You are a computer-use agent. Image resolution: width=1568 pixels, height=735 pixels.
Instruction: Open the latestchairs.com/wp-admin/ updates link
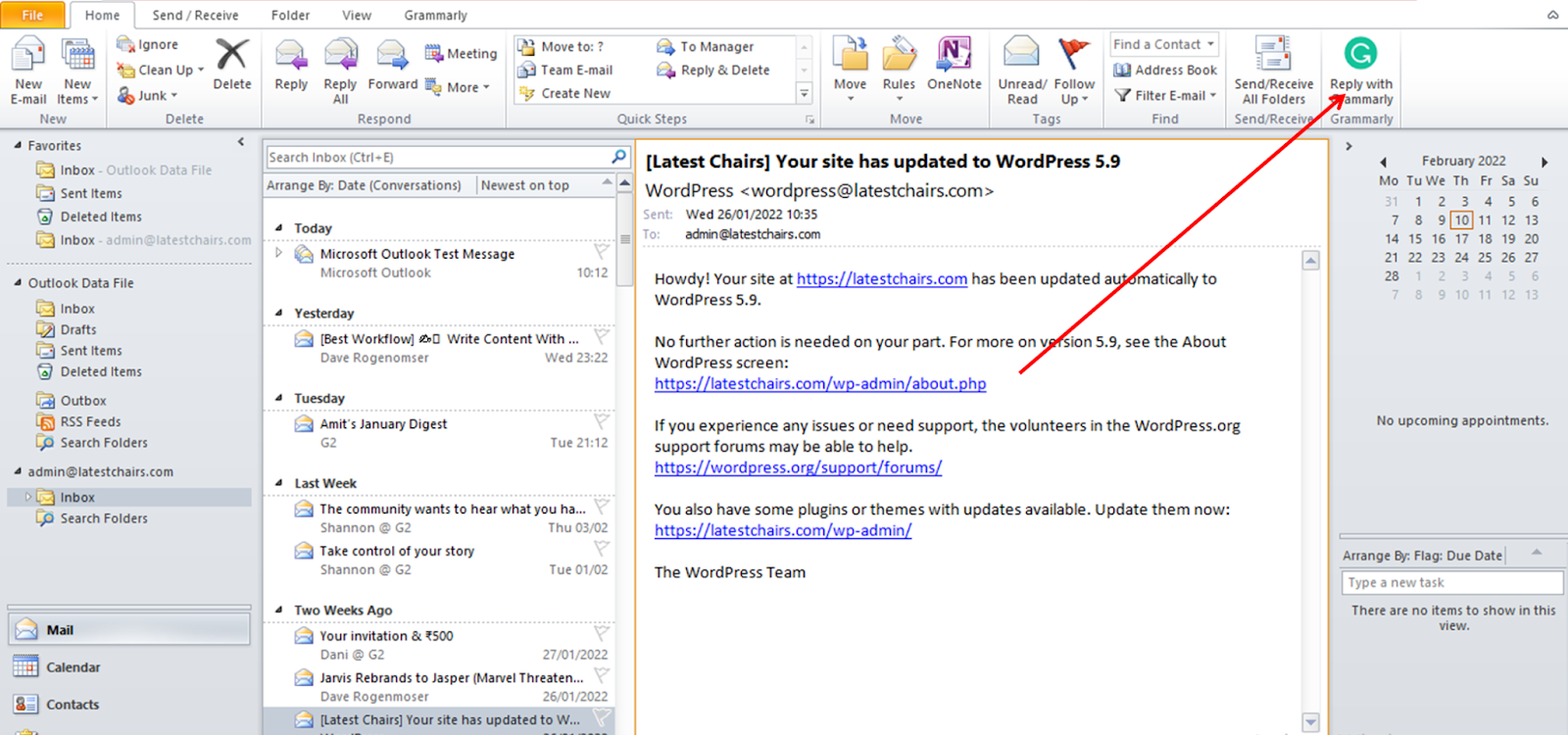pos(783,530)
